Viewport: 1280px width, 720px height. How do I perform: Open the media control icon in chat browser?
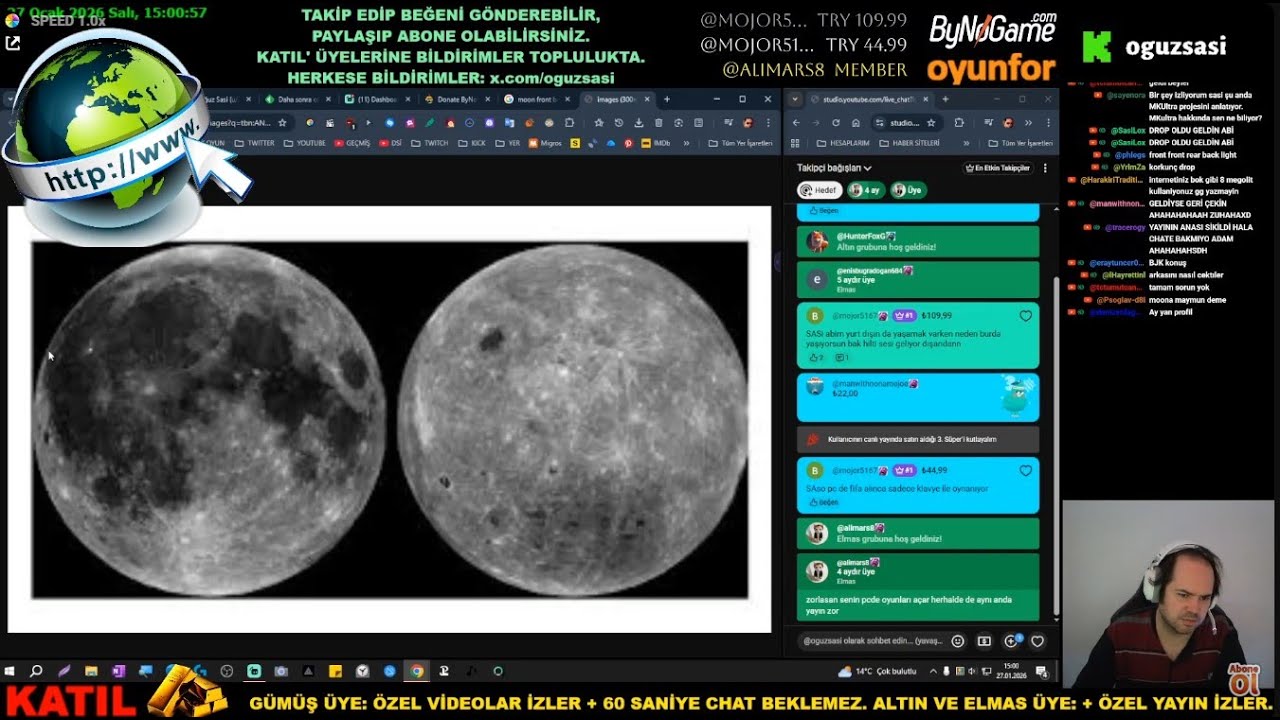pyautogui.click(x=988, y=122)
